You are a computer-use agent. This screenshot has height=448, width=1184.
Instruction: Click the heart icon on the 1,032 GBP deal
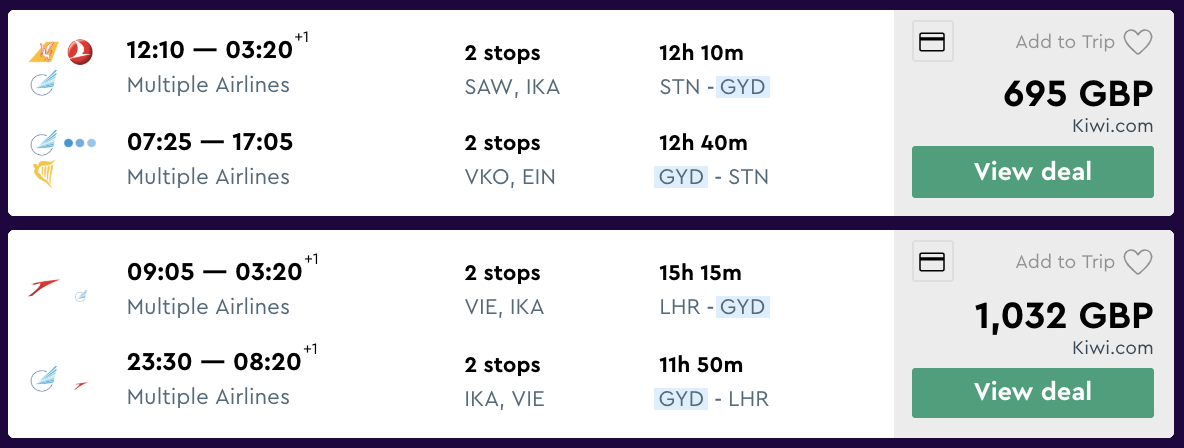click(1138, 262)
